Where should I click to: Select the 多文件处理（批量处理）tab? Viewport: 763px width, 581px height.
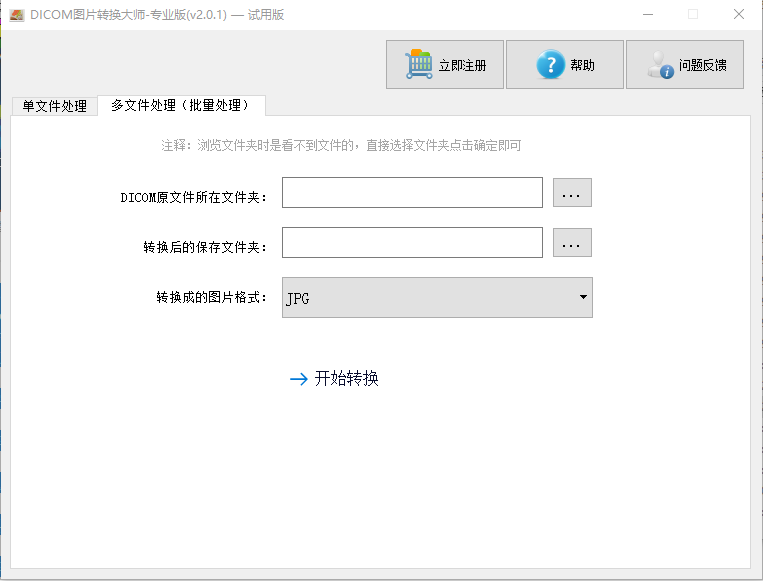pos(182,105)
